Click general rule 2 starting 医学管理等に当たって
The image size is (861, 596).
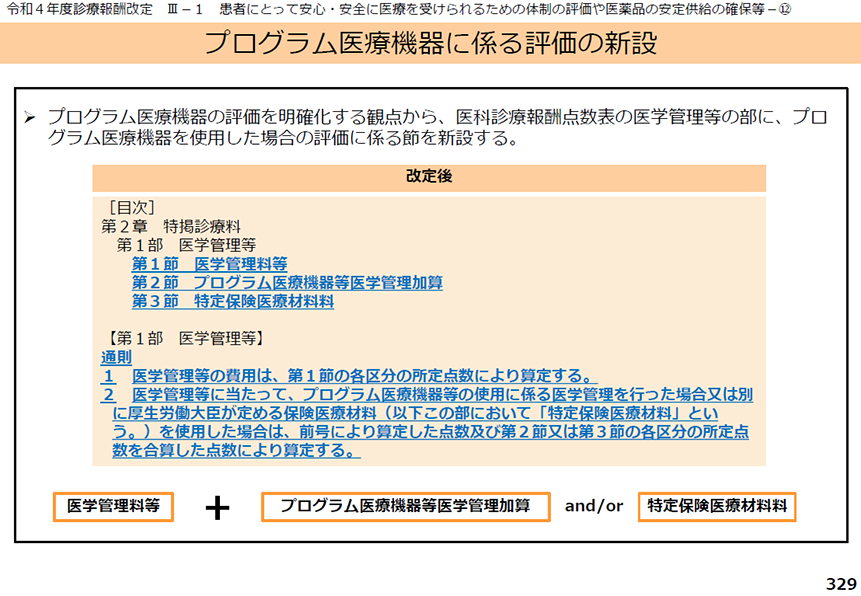click(x=427, y=422)
